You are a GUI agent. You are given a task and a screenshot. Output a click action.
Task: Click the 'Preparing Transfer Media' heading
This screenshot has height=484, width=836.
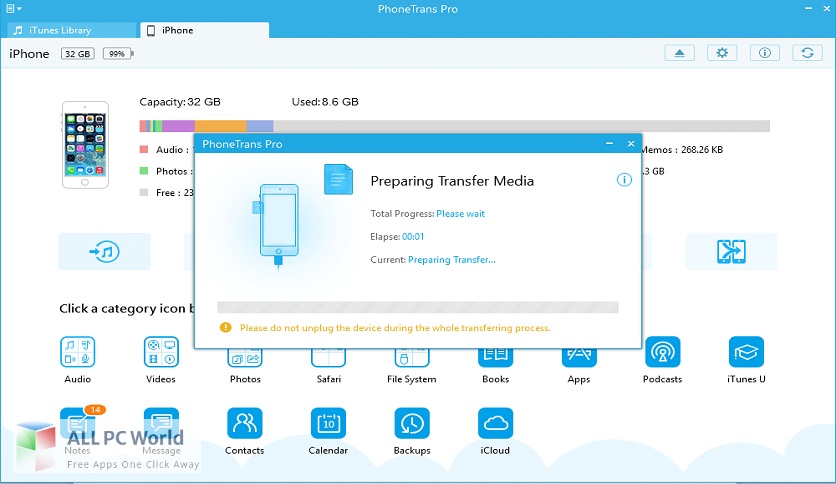(x=452, y=181)
